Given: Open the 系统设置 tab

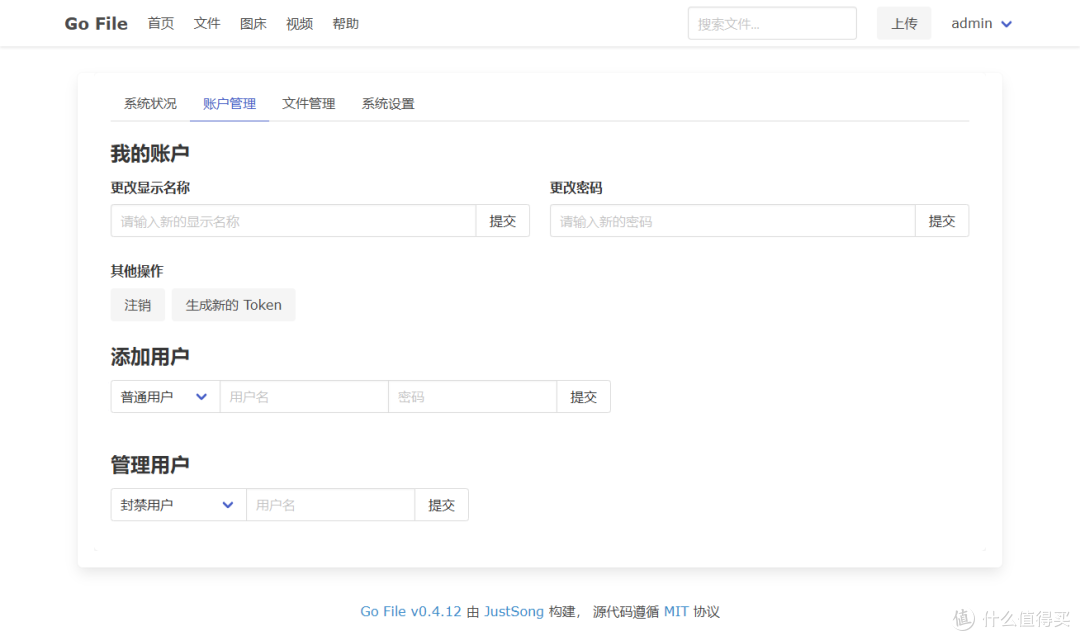Looking at the screenshot, I should click(388, 103).
